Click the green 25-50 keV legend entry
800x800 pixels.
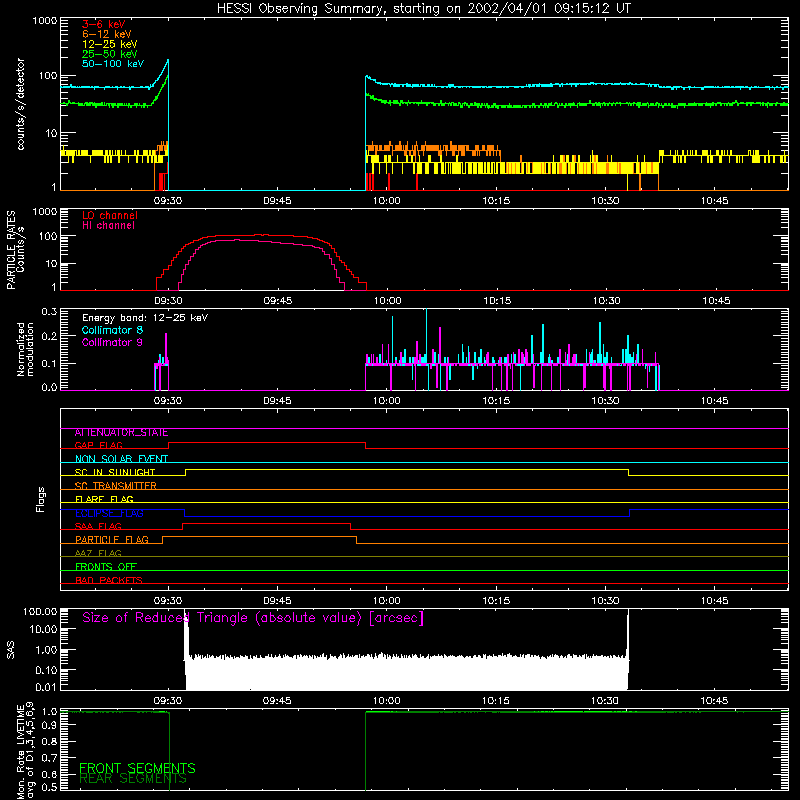pyautogui.click(x=110, y=54)
